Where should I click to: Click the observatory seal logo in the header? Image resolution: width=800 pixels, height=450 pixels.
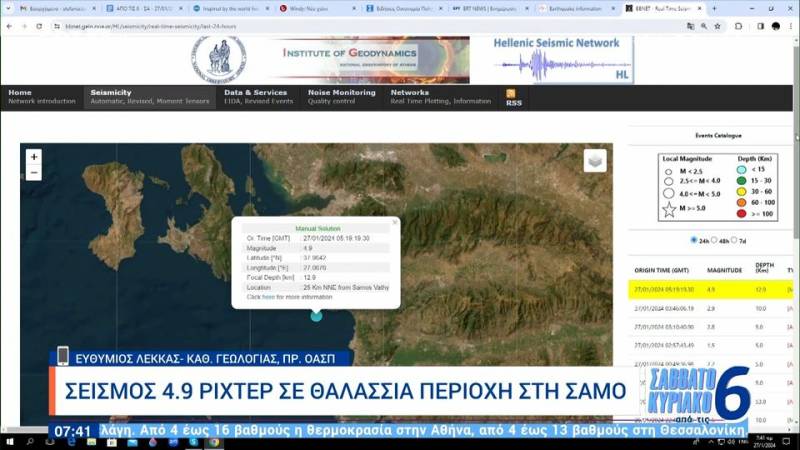[219, 59]
